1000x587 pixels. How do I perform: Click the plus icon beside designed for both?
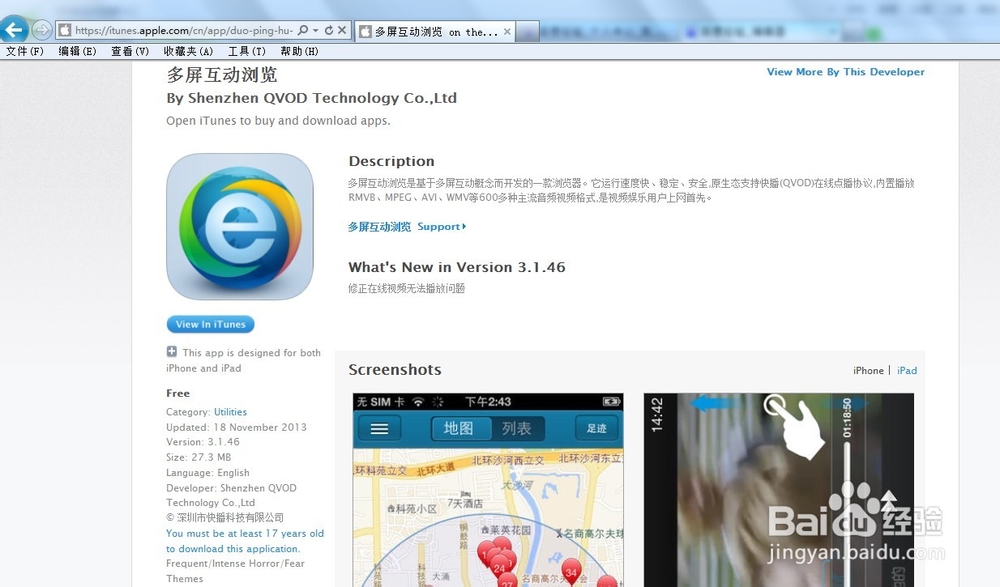[172, 352]
